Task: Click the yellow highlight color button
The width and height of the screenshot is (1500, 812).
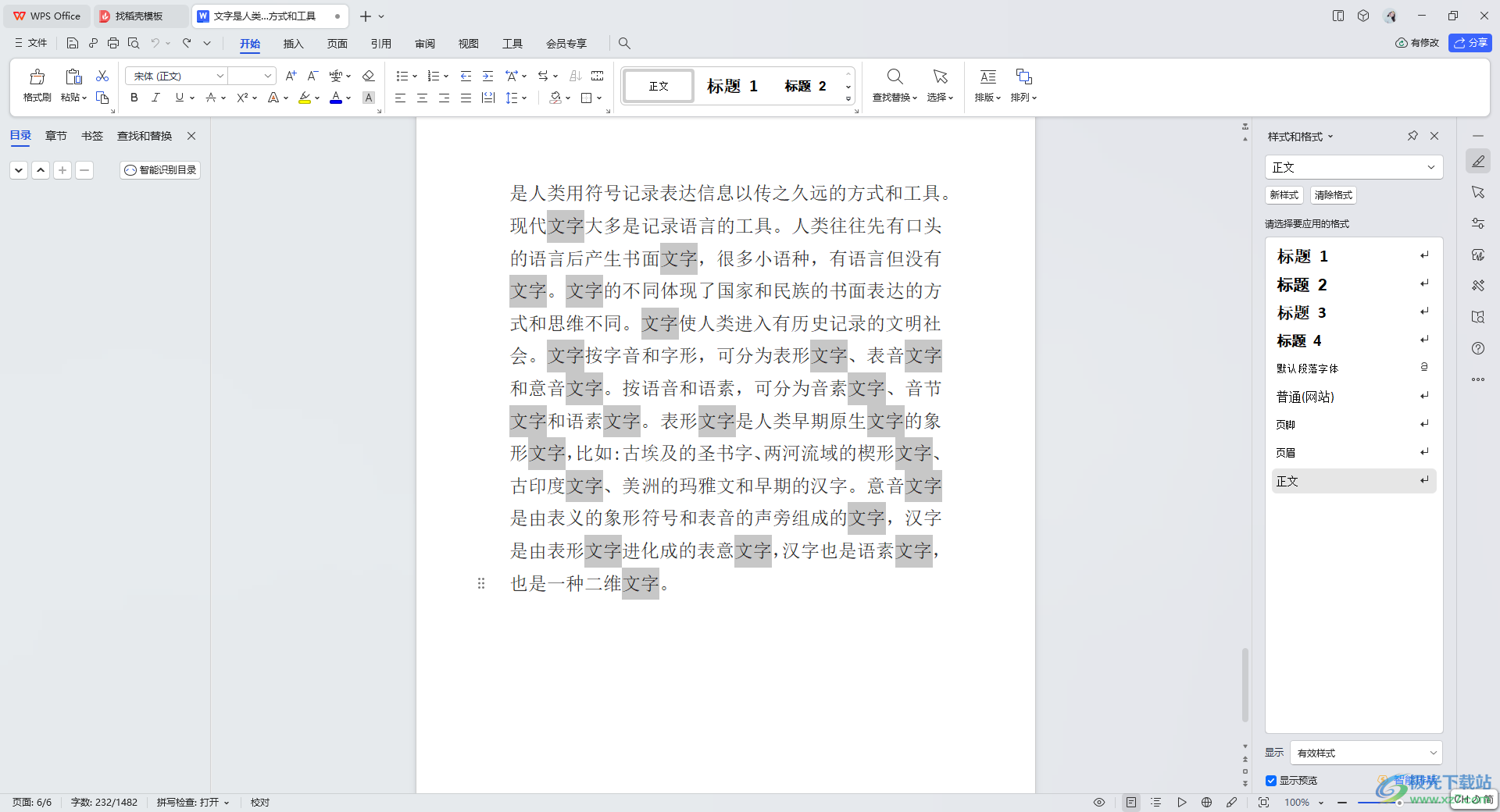Action: tap(305, 98)
